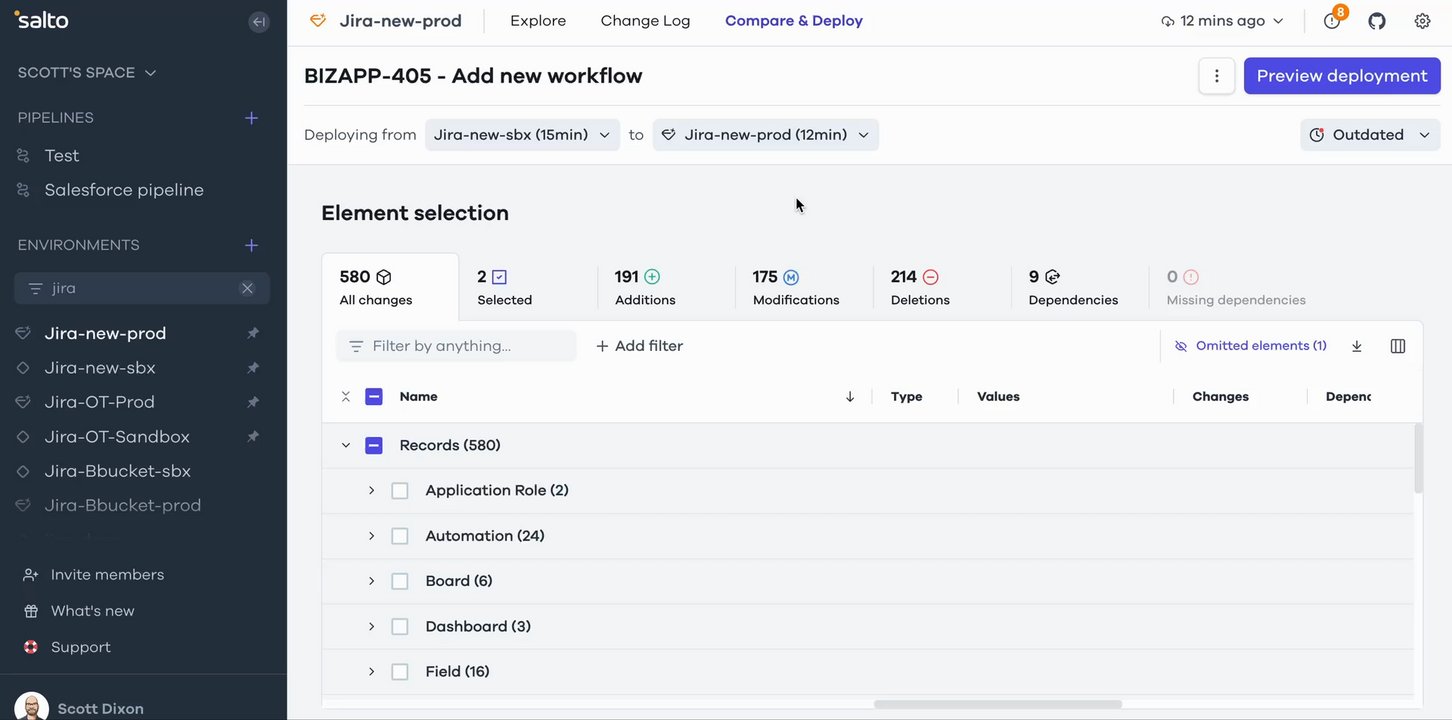Open settings gear in top bar

[1422, 21]
